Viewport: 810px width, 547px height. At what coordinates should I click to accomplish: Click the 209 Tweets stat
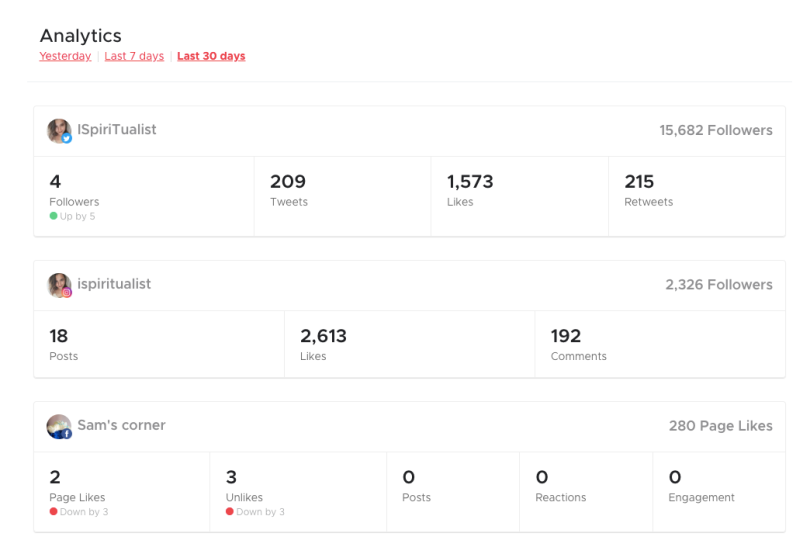[288, 190]
